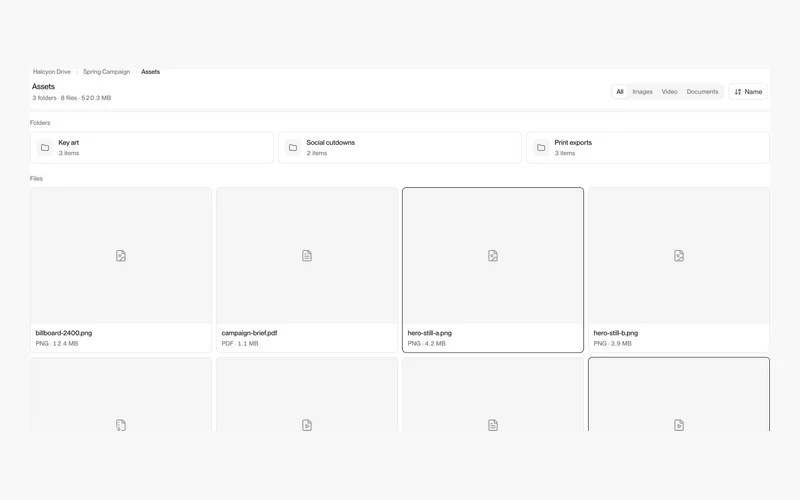This screenshot has height=500, width=800.
Task: Click the 'PNG · 4.2 MB' file details
Action: 427,343
